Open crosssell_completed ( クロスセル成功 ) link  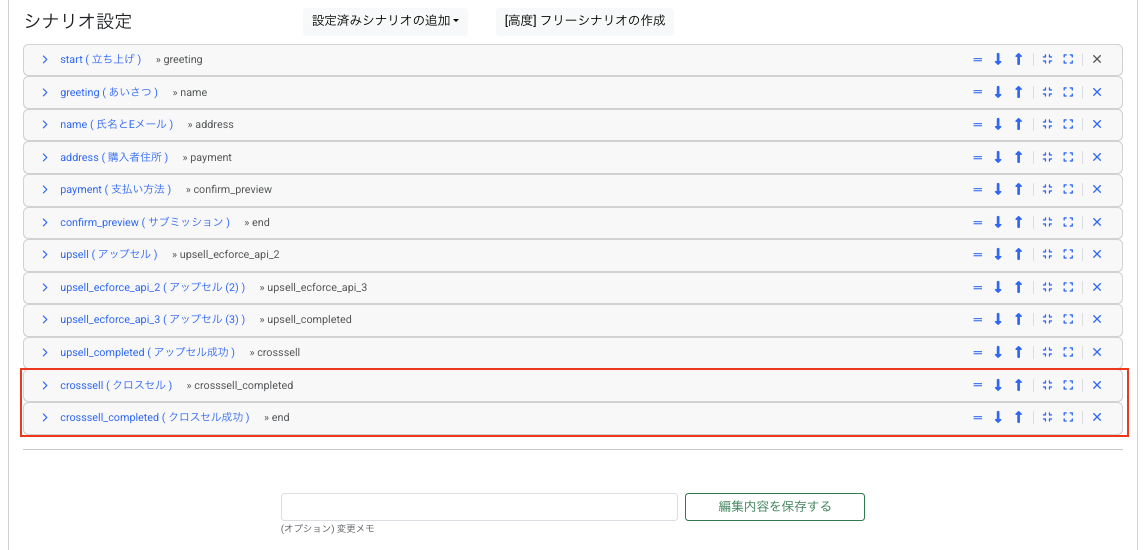[x=155, y=417]
